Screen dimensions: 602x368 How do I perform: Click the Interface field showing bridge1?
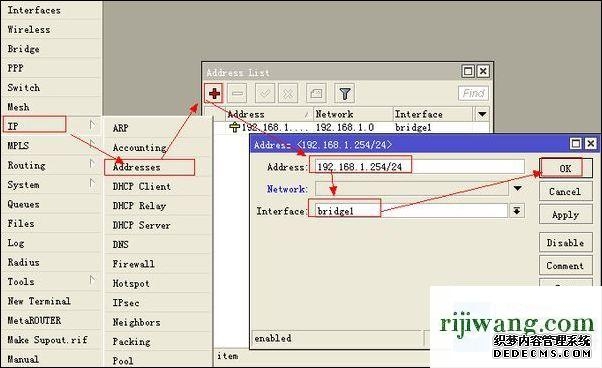[411, 211]
